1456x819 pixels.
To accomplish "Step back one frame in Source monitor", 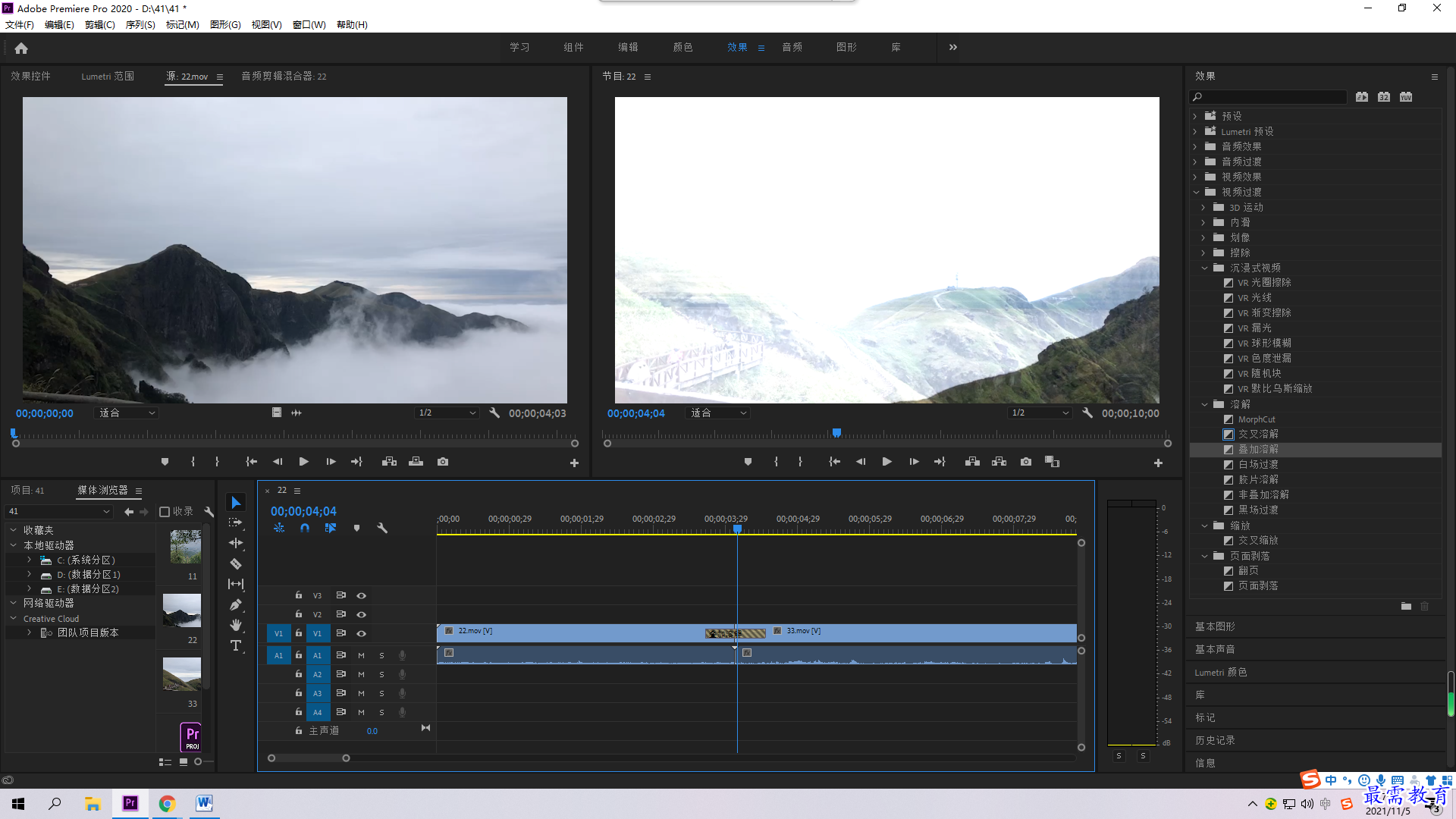I will point(278,462).
